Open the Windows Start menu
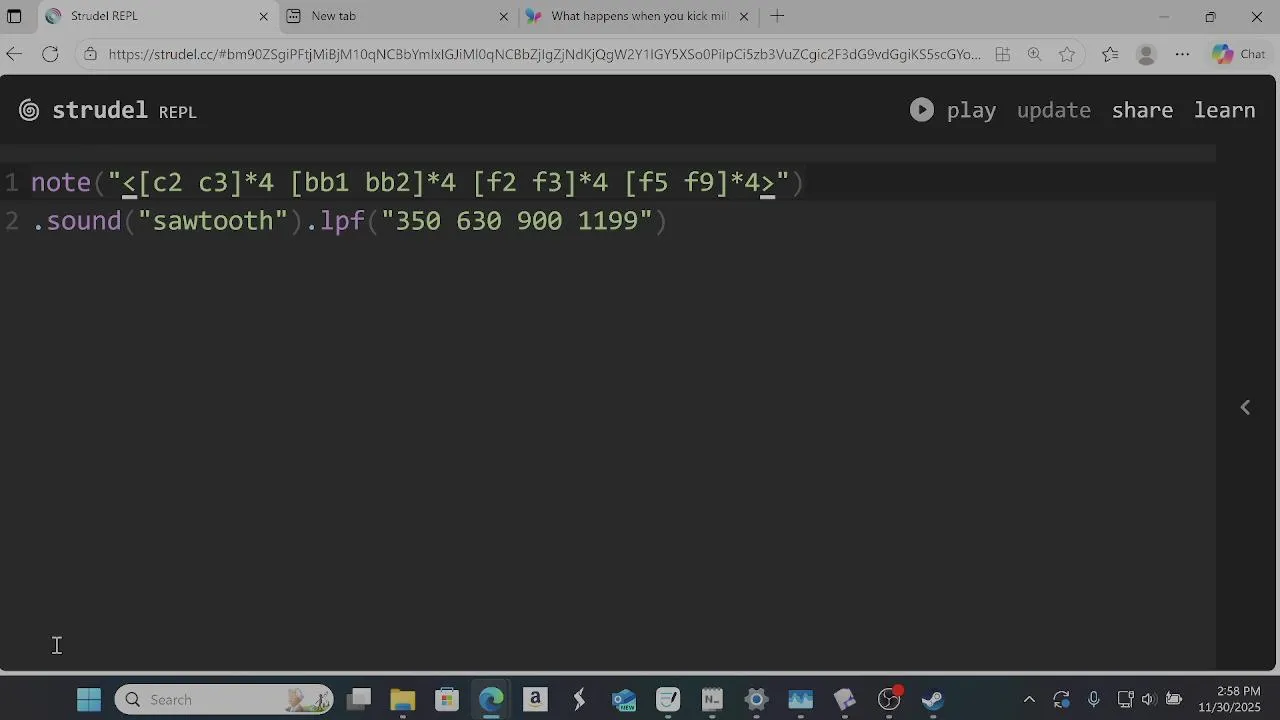The width and height of the screenshot is (1280, 720). [89, 700]
